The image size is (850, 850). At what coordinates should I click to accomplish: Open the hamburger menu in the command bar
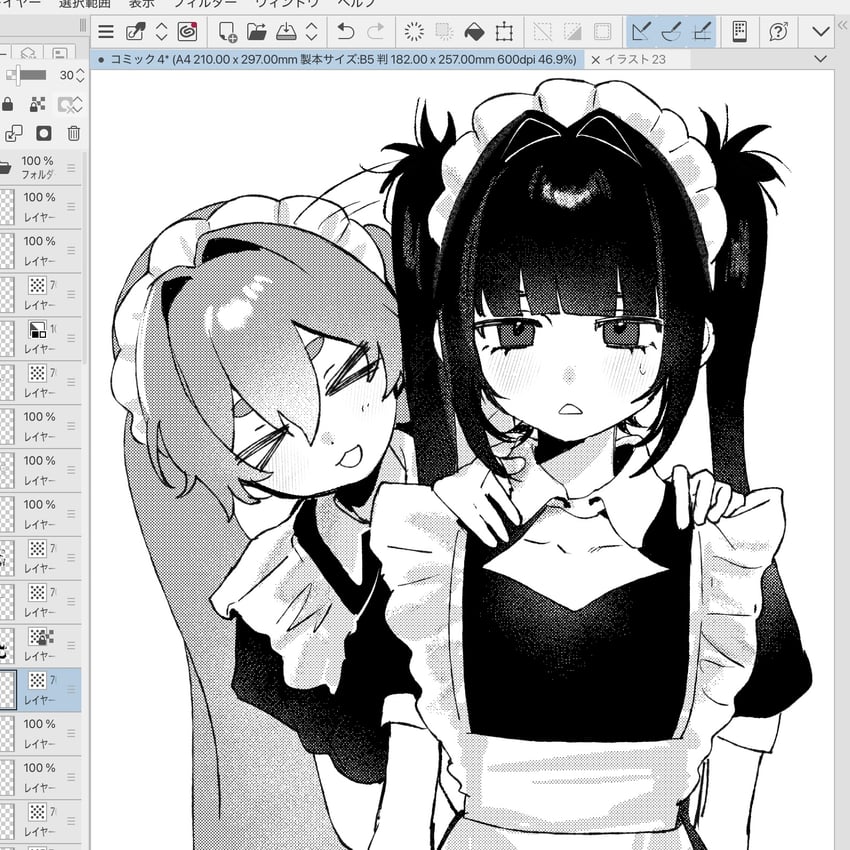(106, 31)
